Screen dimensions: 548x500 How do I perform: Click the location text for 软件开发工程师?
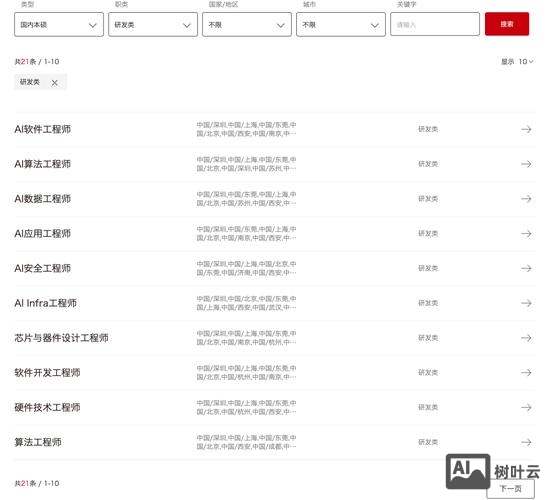pos(246,372)
